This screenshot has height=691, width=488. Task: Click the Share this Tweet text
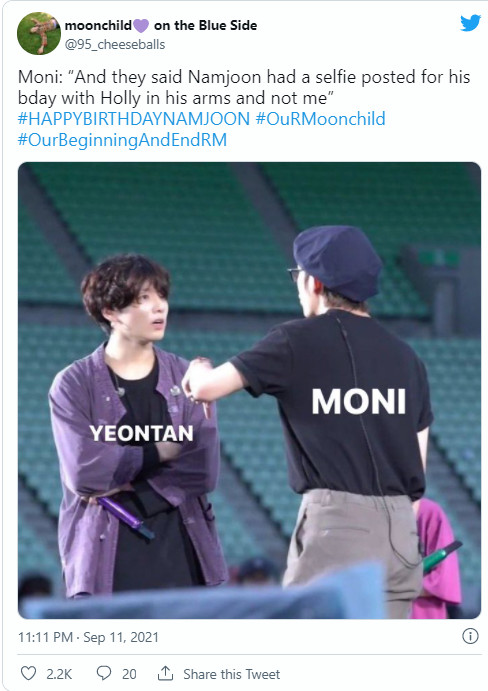[x=231, y=674]
